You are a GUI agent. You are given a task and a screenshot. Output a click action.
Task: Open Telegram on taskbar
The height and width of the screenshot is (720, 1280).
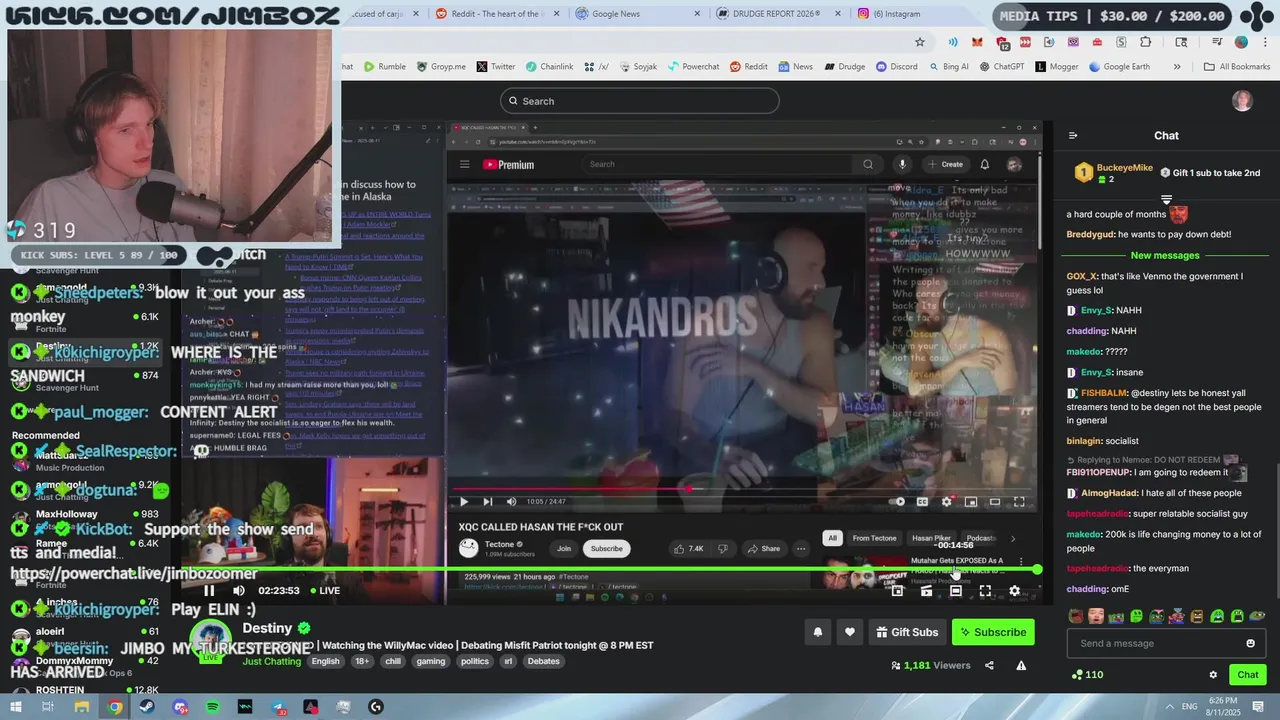[x=278, y=707]
